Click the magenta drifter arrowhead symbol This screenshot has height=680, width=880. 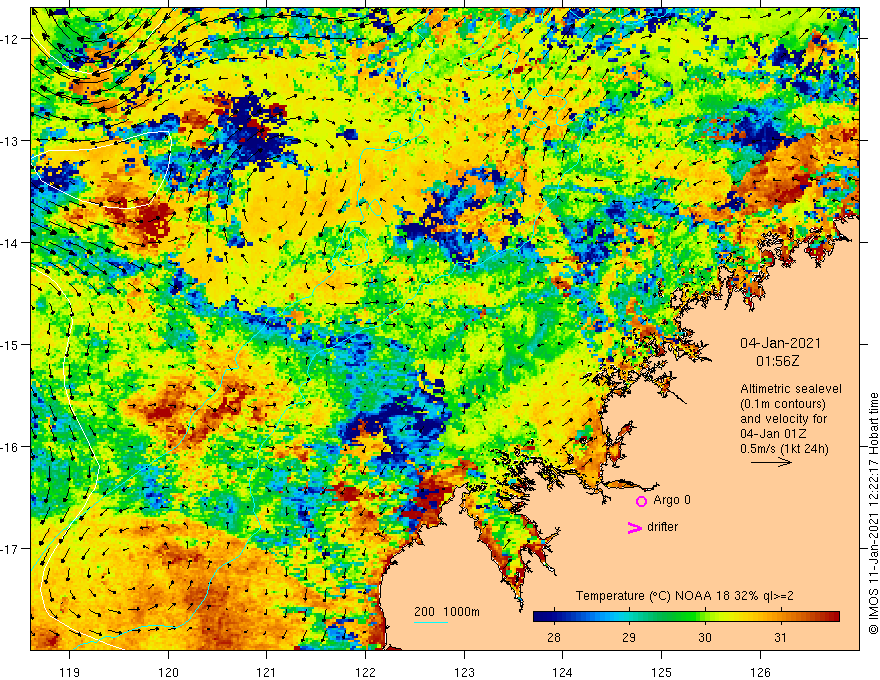[x=634, y=527]
